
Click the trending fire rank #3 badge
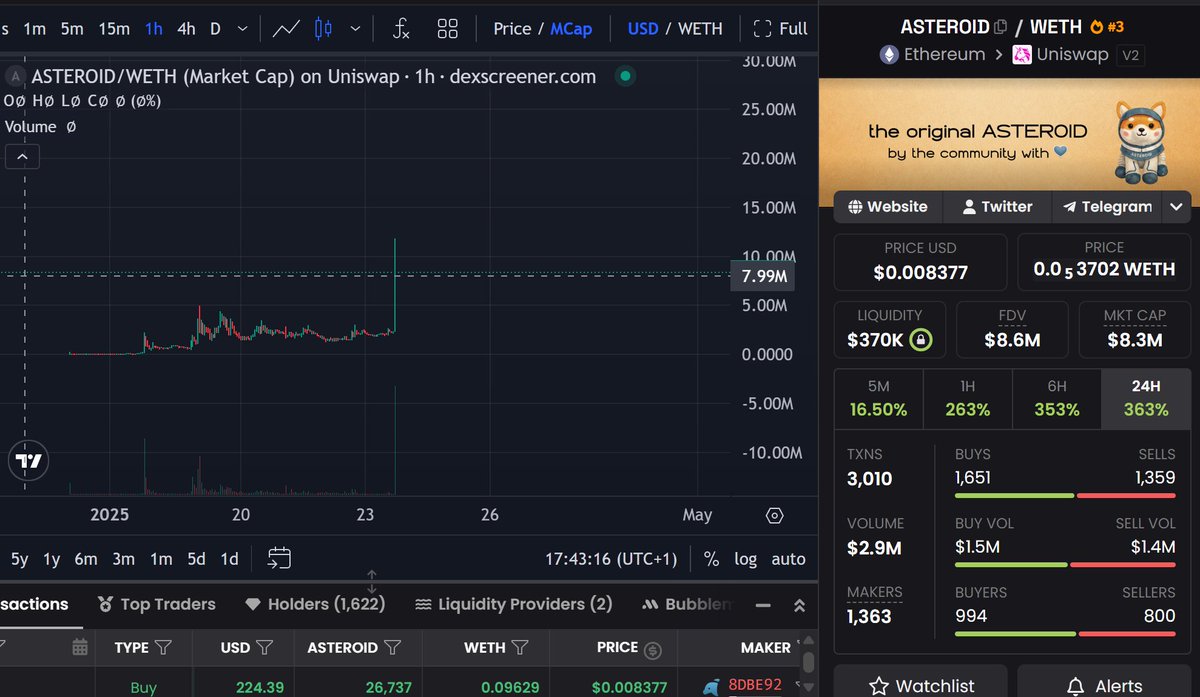[x=1107, y=27]
